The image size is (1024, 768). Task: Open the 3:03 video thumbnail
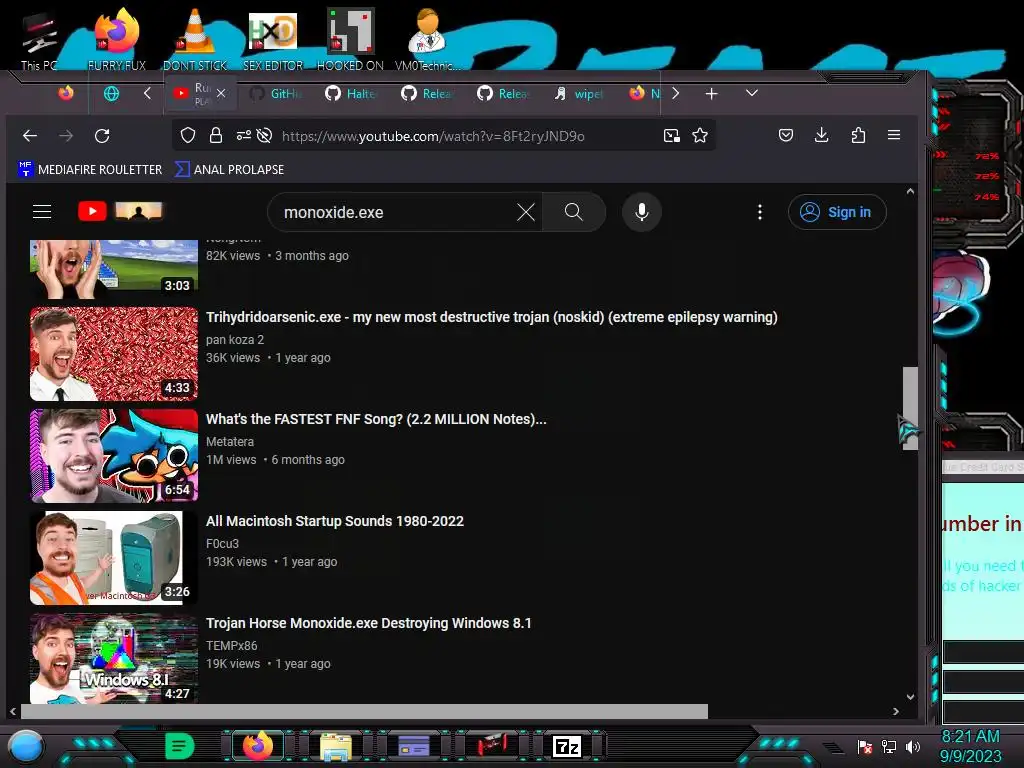point(114,269)
